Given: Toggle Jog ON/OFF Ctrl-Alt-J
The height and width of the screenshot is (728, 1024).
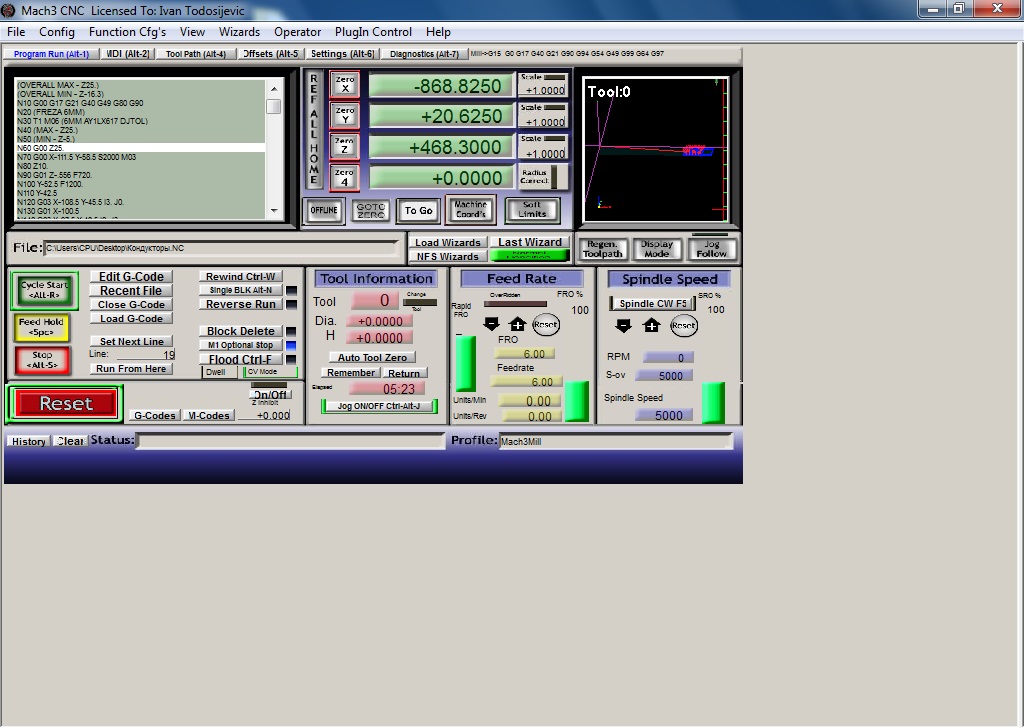Looking at the screenshot, I should tap(379, 406).
